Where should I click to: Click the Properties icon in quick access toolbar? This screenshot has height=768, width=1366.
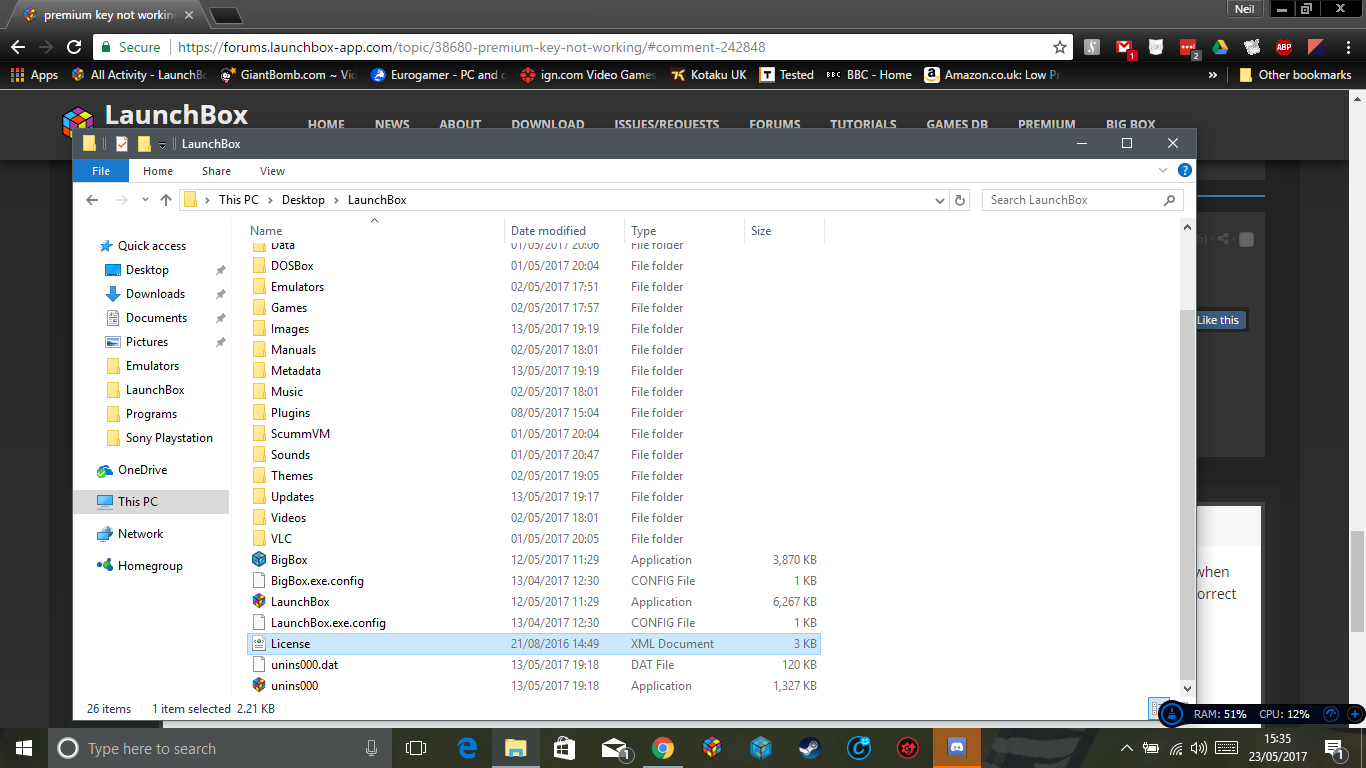pos(122,144)
